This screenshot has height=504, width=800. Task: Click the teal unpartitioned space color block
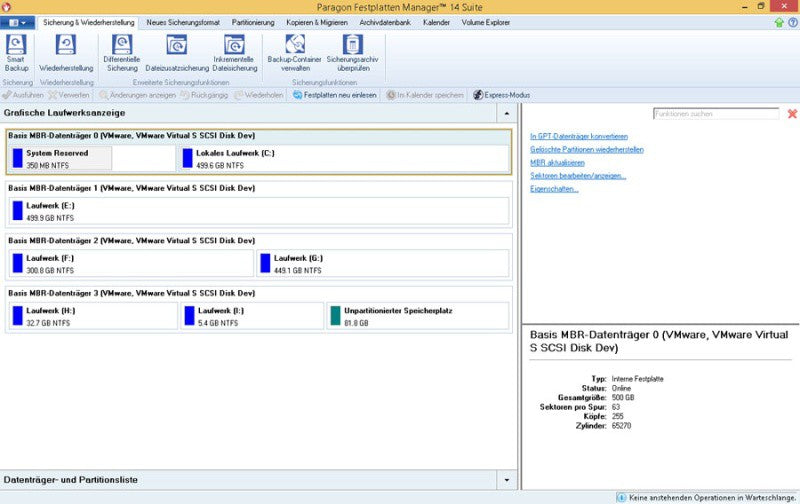pos(335,316)
